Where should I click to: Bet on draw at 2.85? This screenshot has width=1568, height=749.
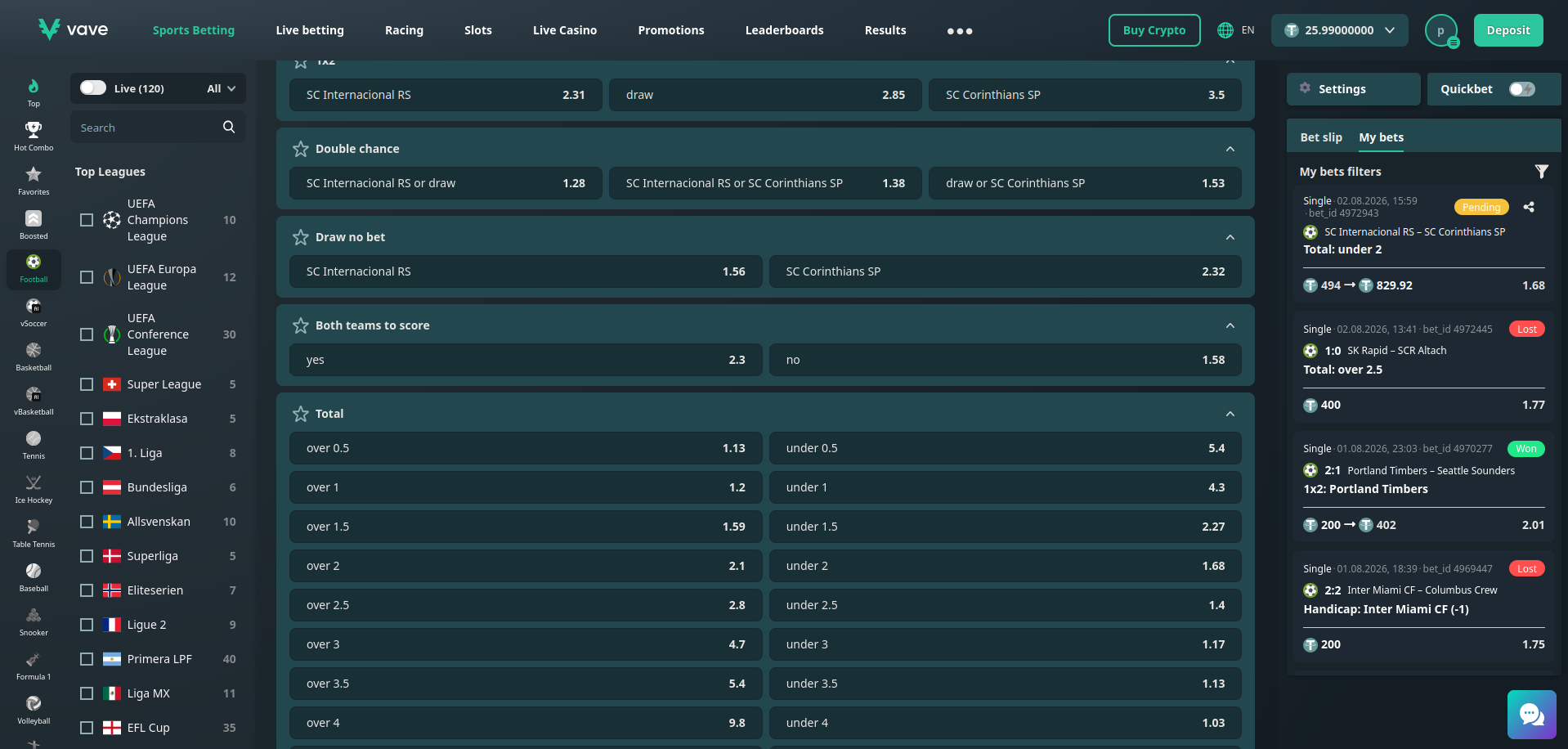point(765,95)
